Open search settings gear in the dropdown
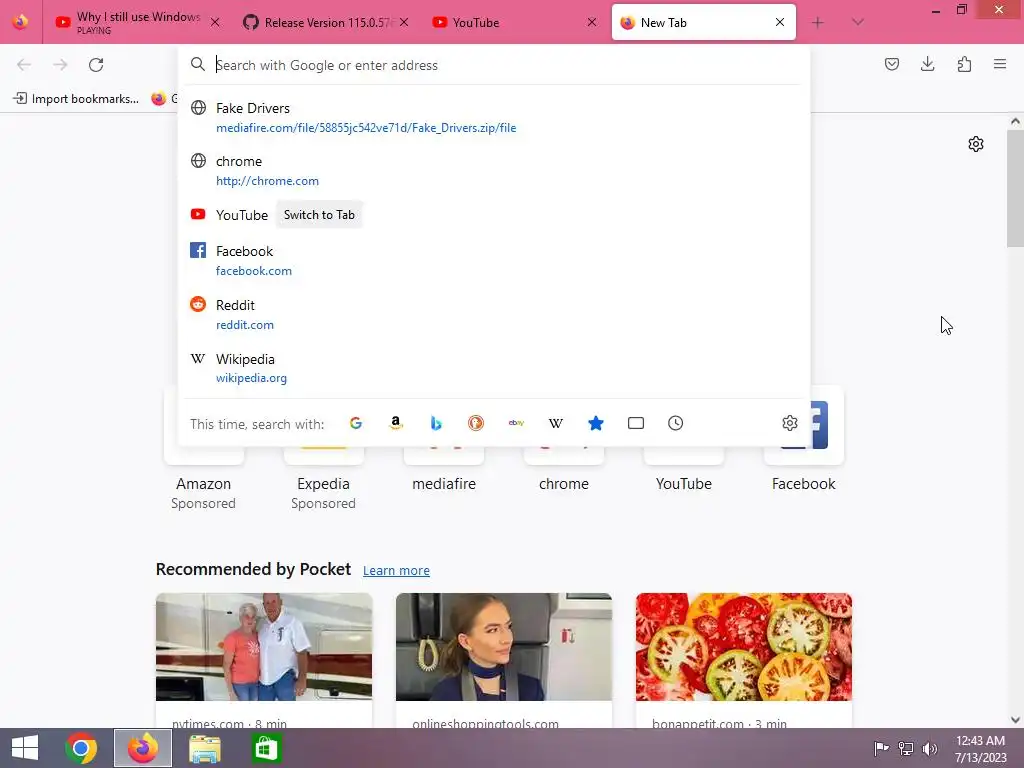This screenshot has width=1024, height=768. [790, 423]
